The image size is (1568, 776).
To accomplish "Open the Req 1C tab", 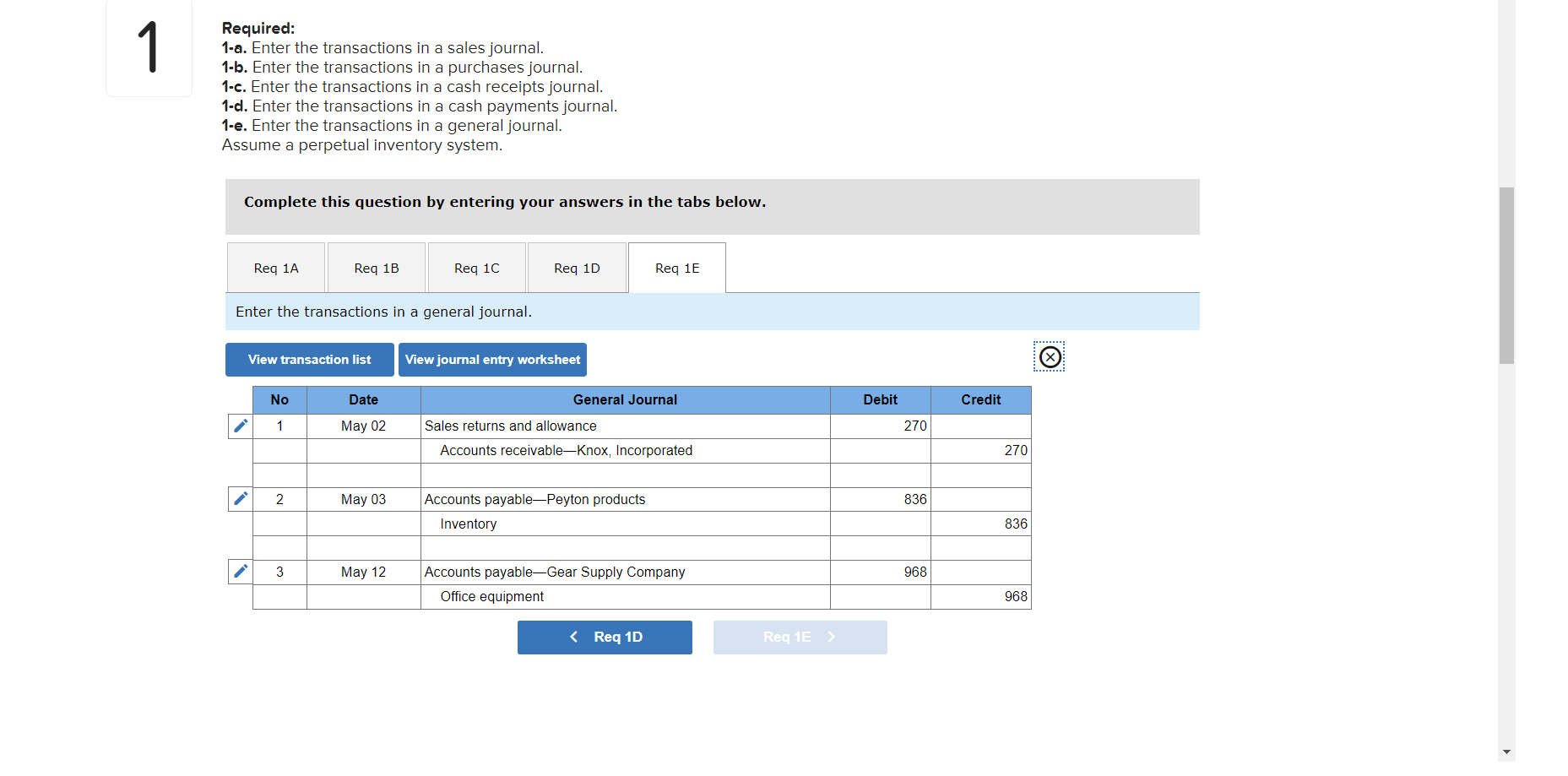I will coord(476,268).
